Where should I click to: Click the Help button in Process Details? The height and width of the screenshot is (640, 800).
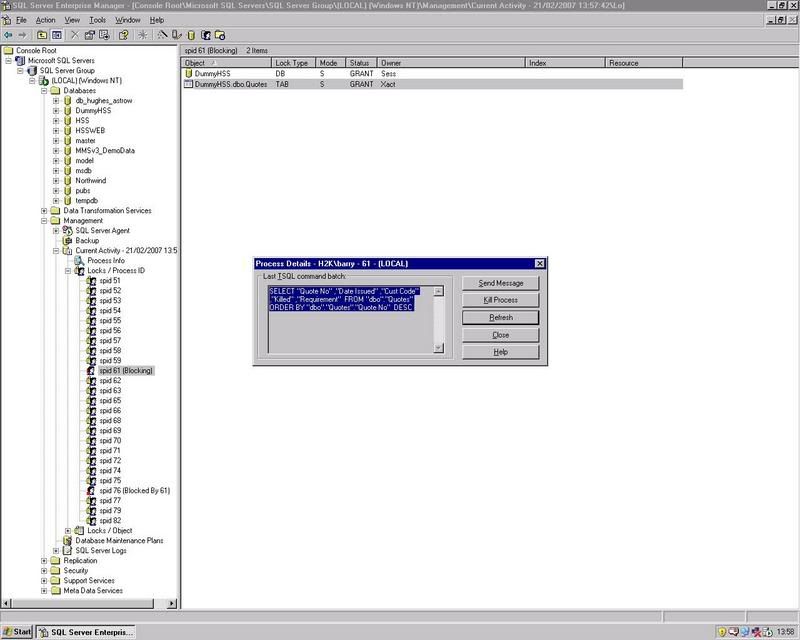point(501,352)
